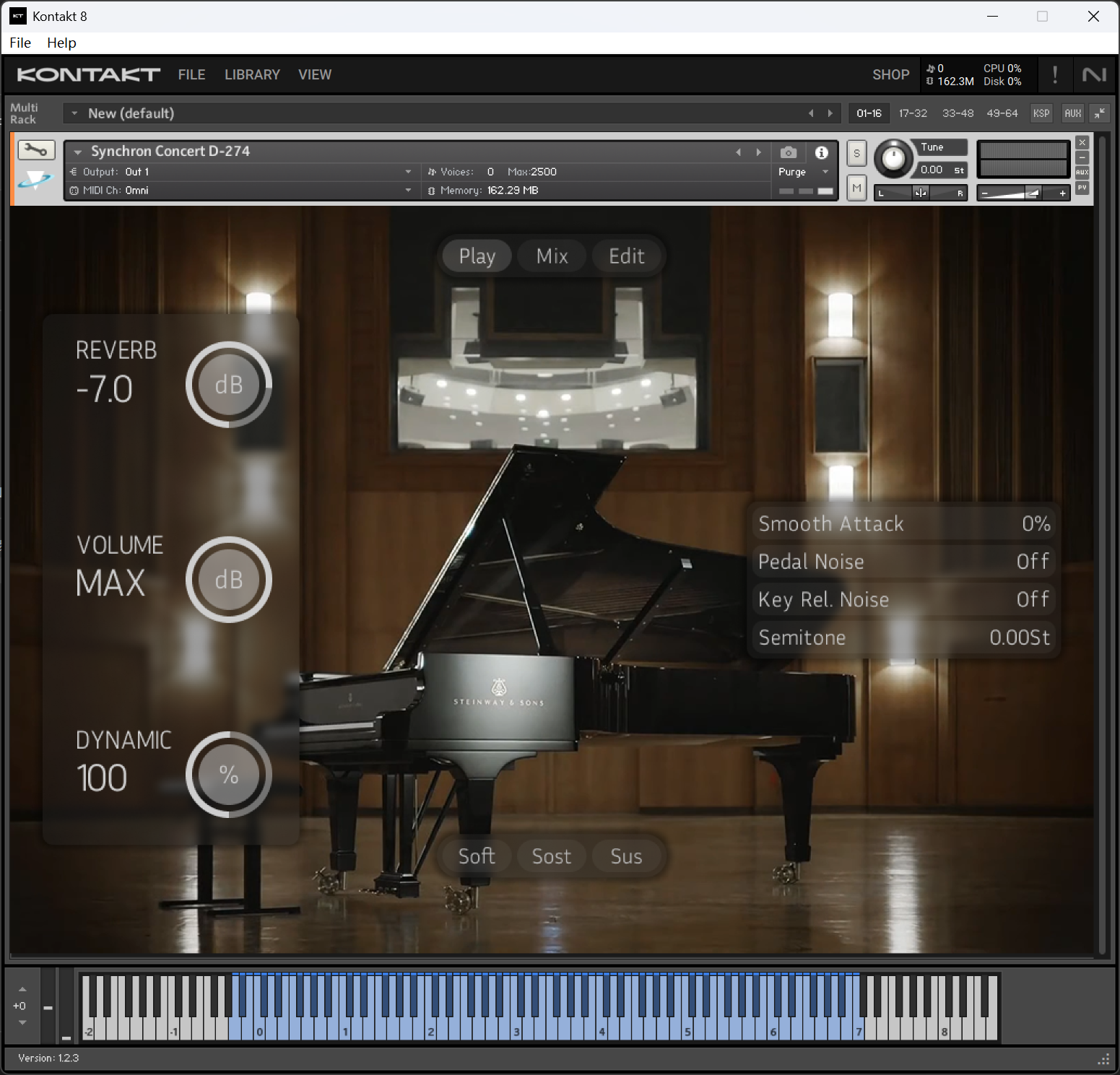Select the 49-64 rack page
Viewport: 1120px width, 1075px height.
pyautogui.click(x=1002, y=113)
